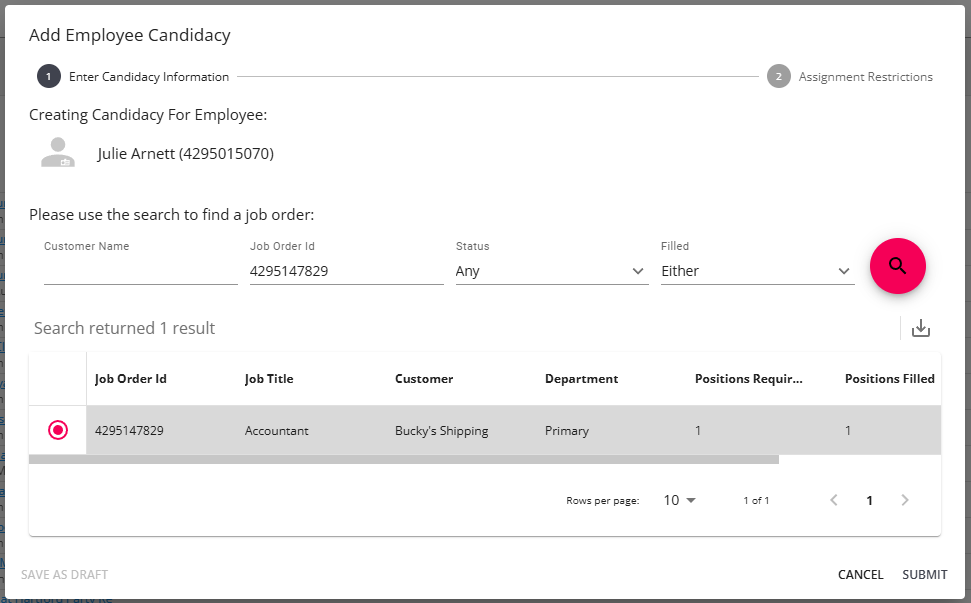Click the employee avatar icon

58,153
